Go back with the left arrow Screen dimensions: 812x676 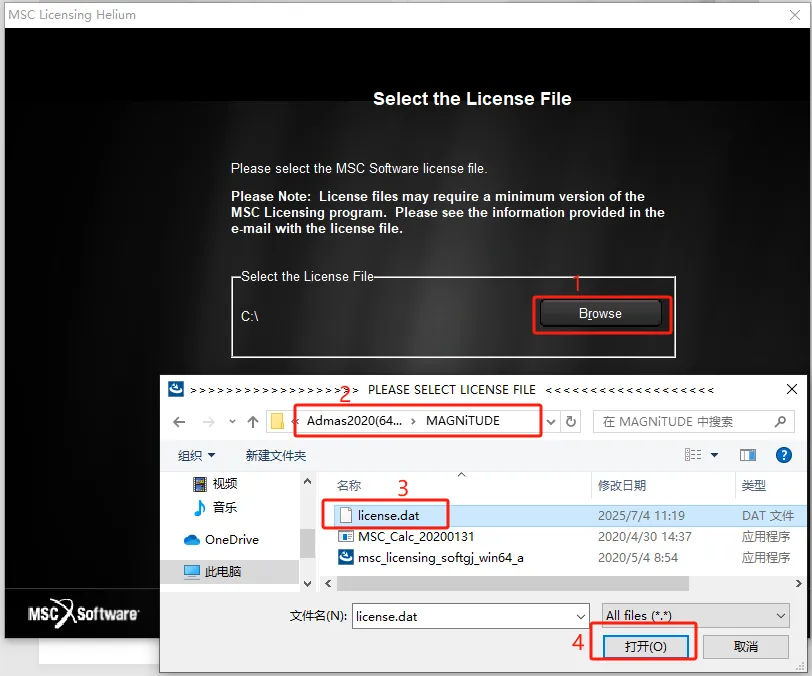pos(179,422)
